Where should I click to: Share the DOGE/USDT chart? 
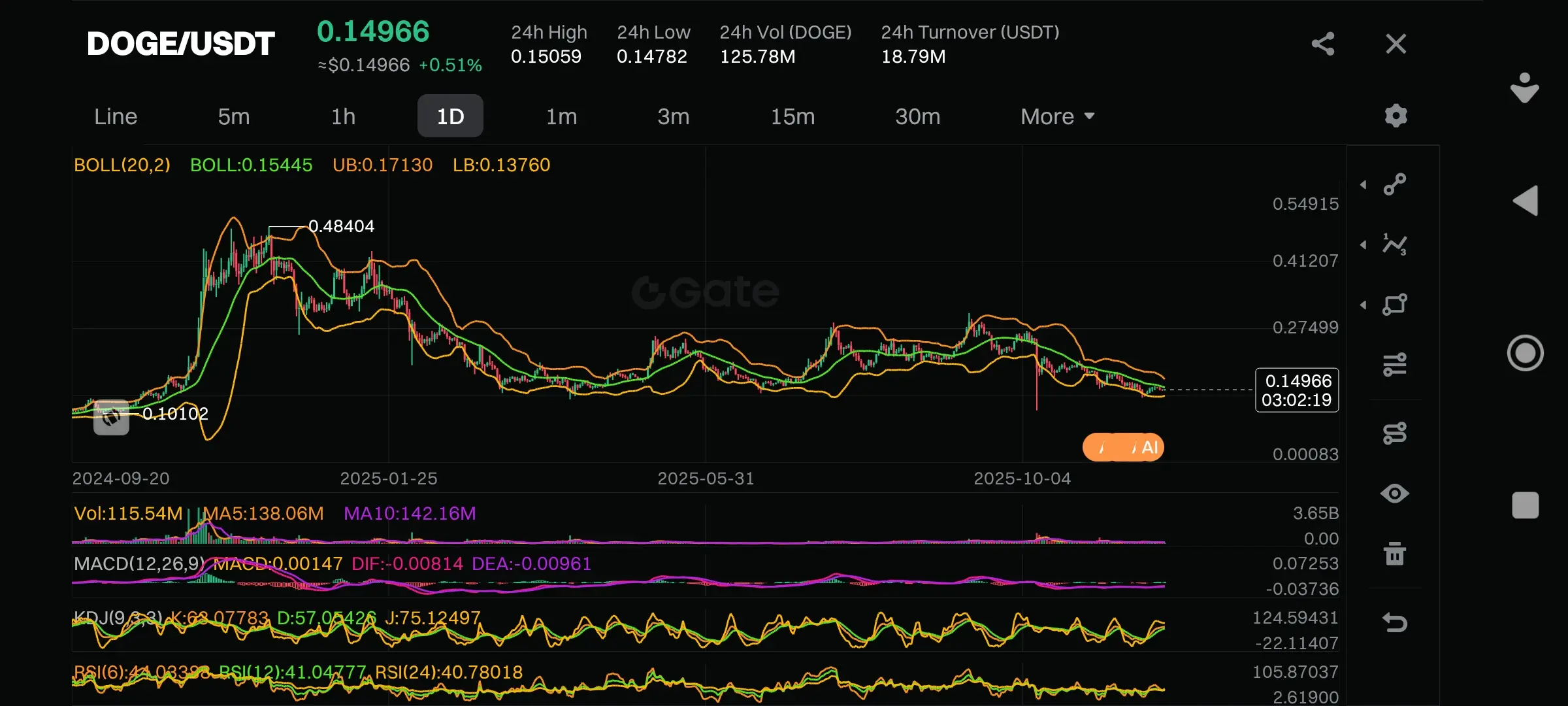[1322, 44]
